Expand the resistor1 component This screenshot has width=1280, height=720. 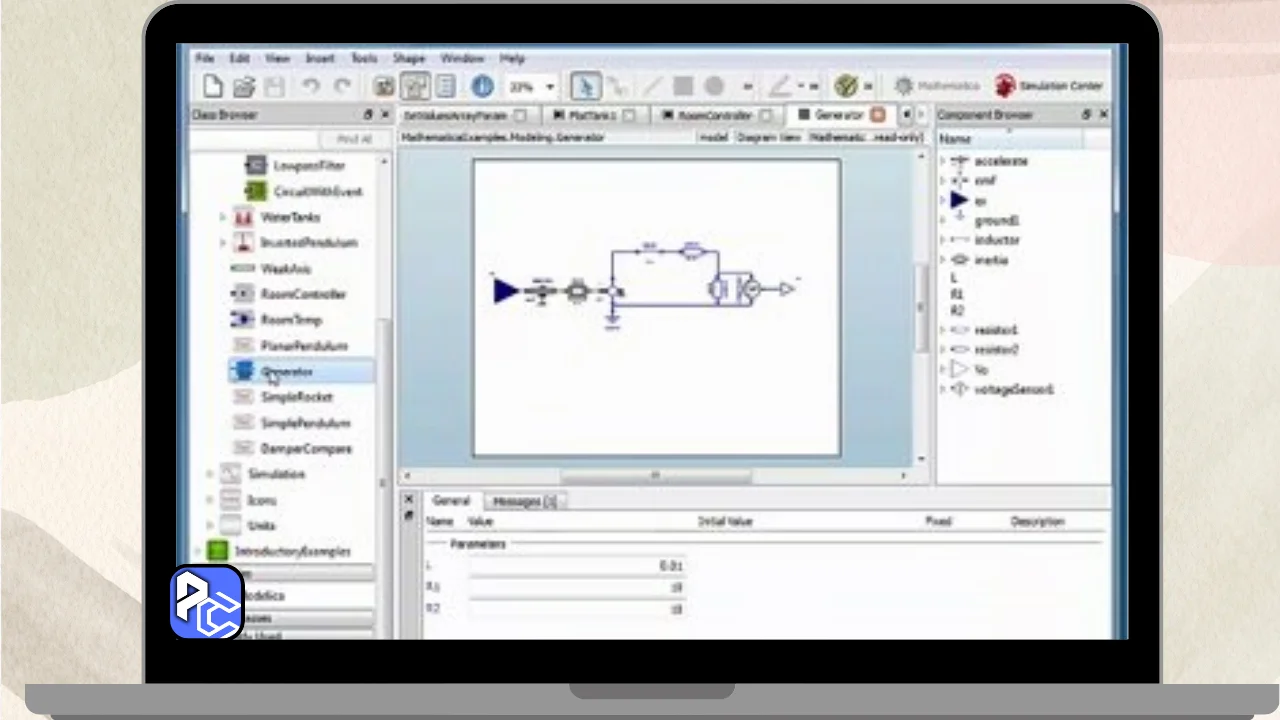click(x=943, y=330)
